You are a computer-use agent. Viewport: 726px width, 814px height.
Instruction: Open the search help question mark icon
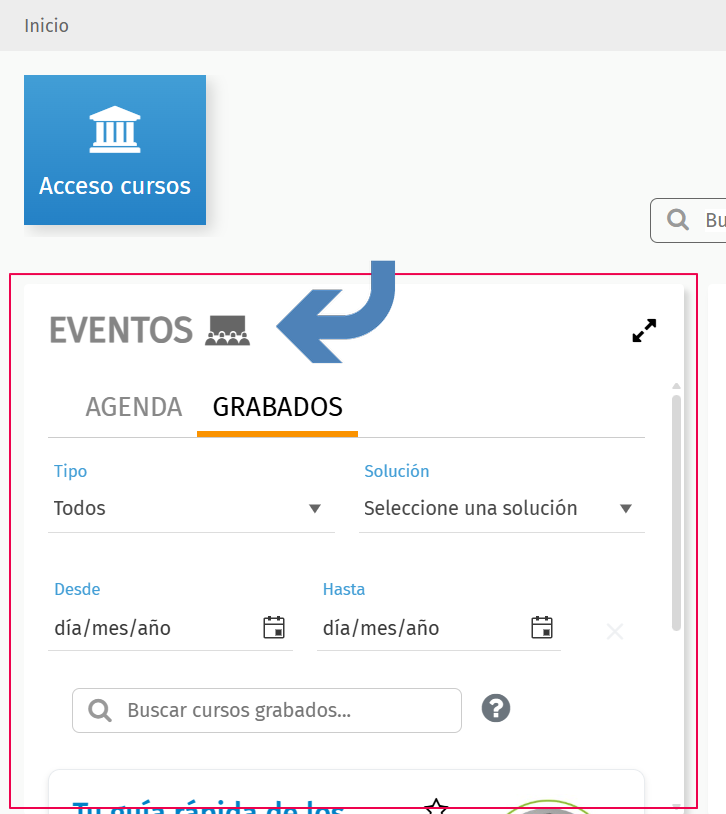pyautogui.click(x=496, y=709)
